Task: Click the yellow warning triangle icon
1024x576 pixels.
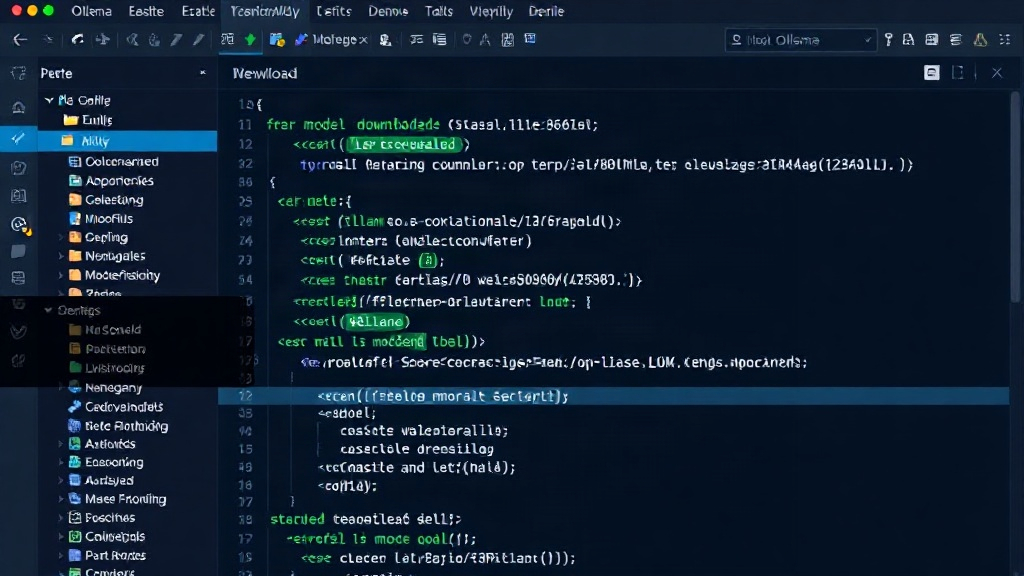Action: [x=980, y=40]
